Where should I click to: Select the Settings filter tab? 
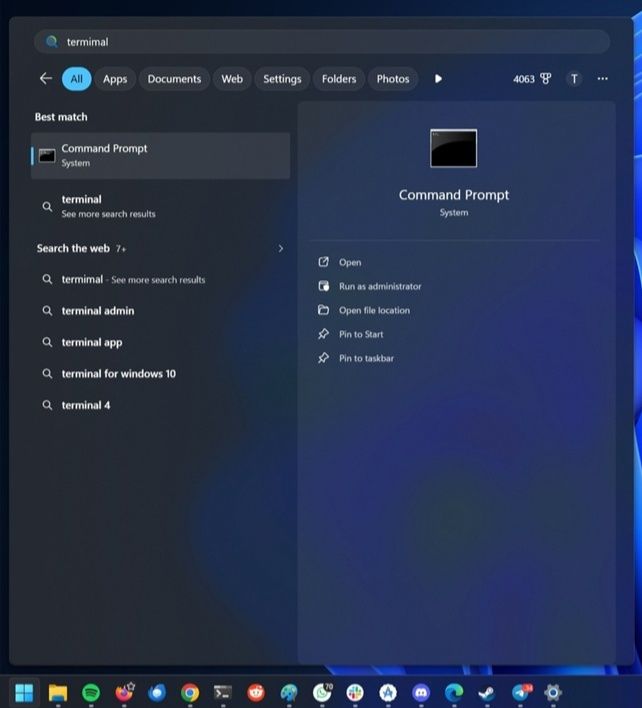282,79
